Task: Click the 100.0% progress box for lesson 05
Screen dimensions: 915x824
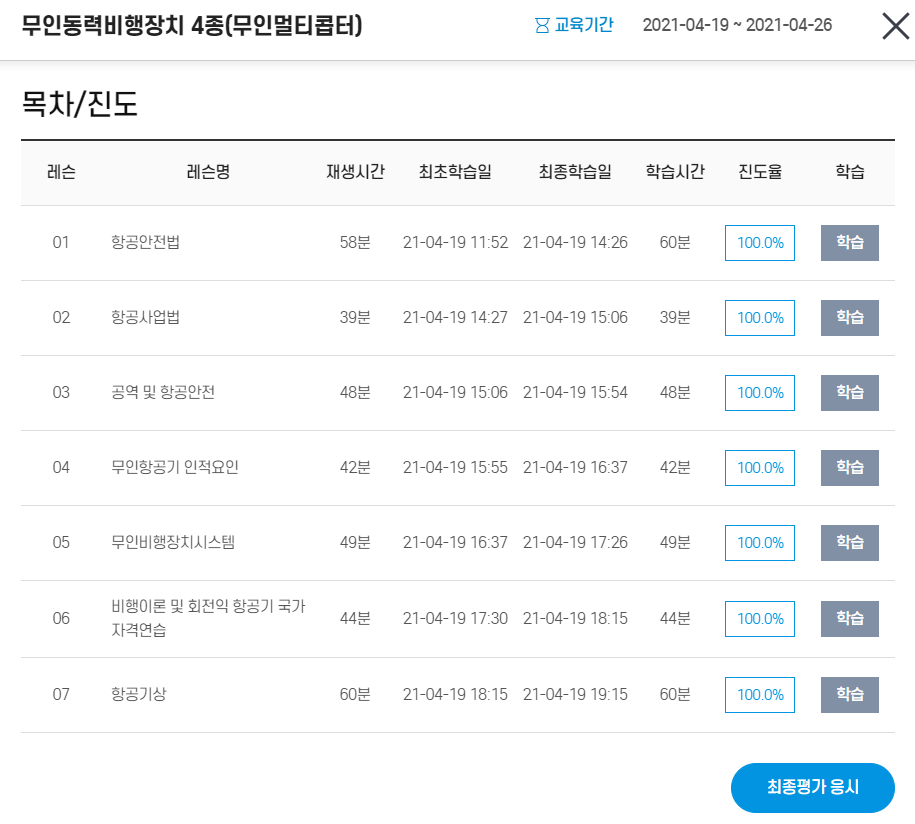Action: point(760,543)
